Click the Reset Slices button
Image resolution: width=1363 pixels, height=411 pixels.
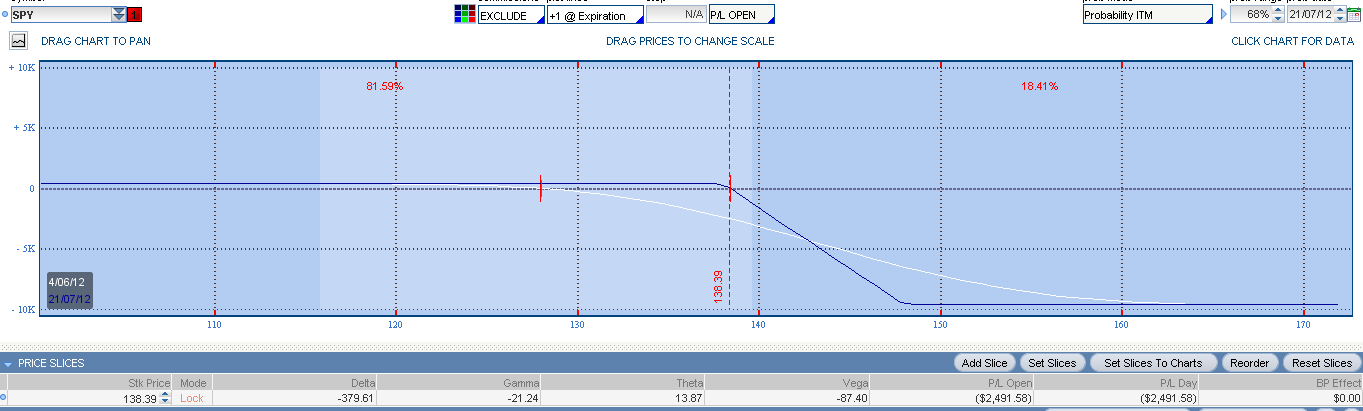click(x=1322, y=363)
